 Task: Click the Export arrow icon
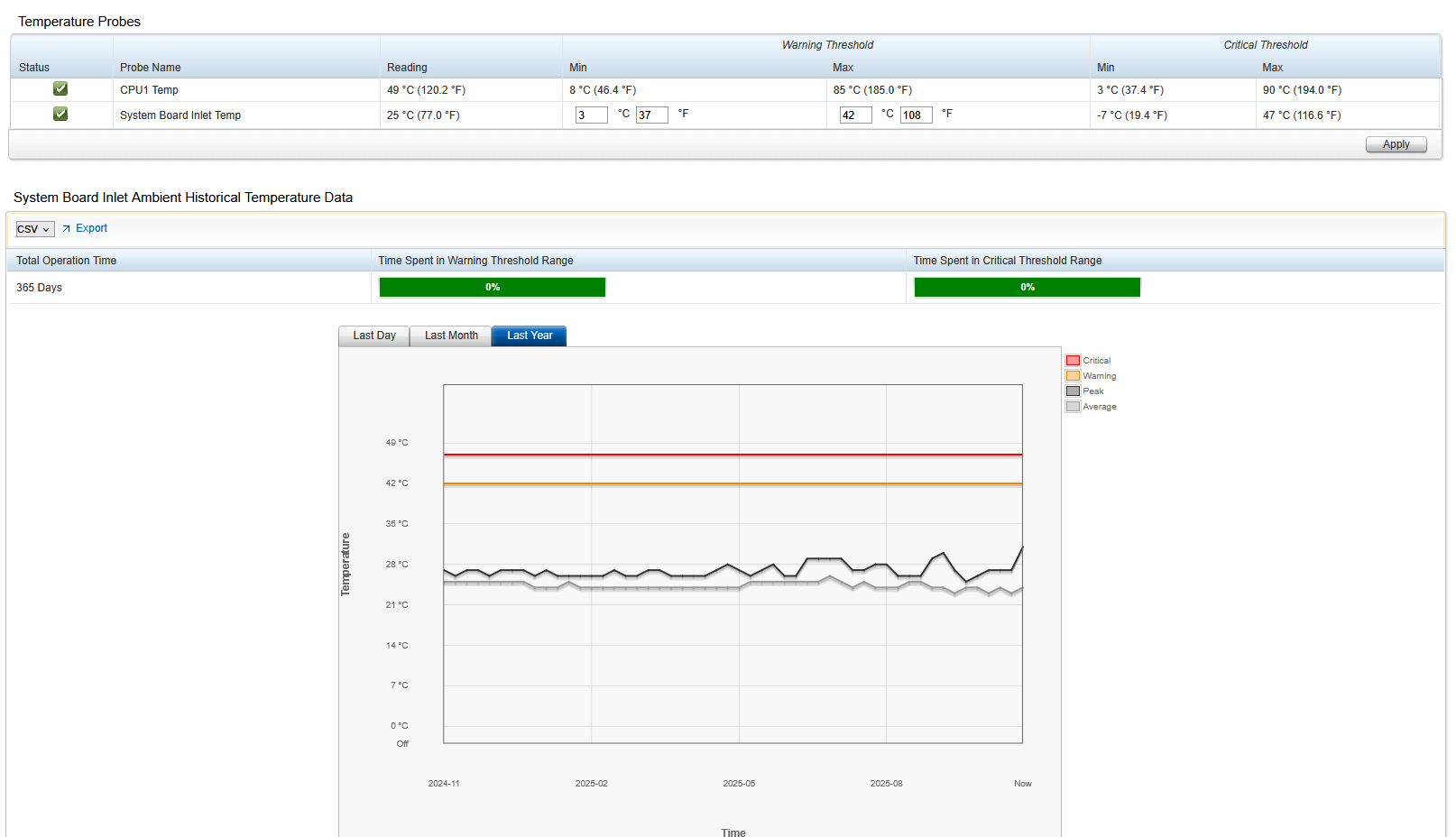pyautogui.click(x=66, y=229)
